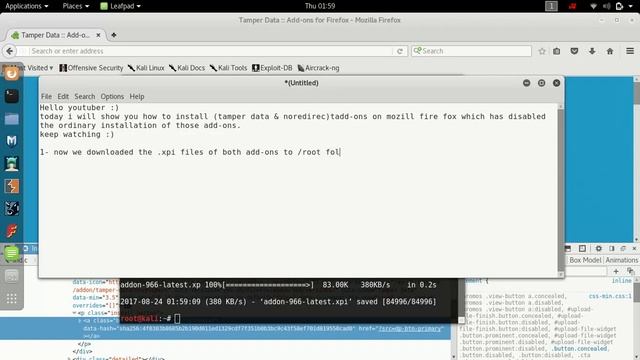Open Kali Linux bookmark
640x360 pixels.
click(x=146, y=68)
